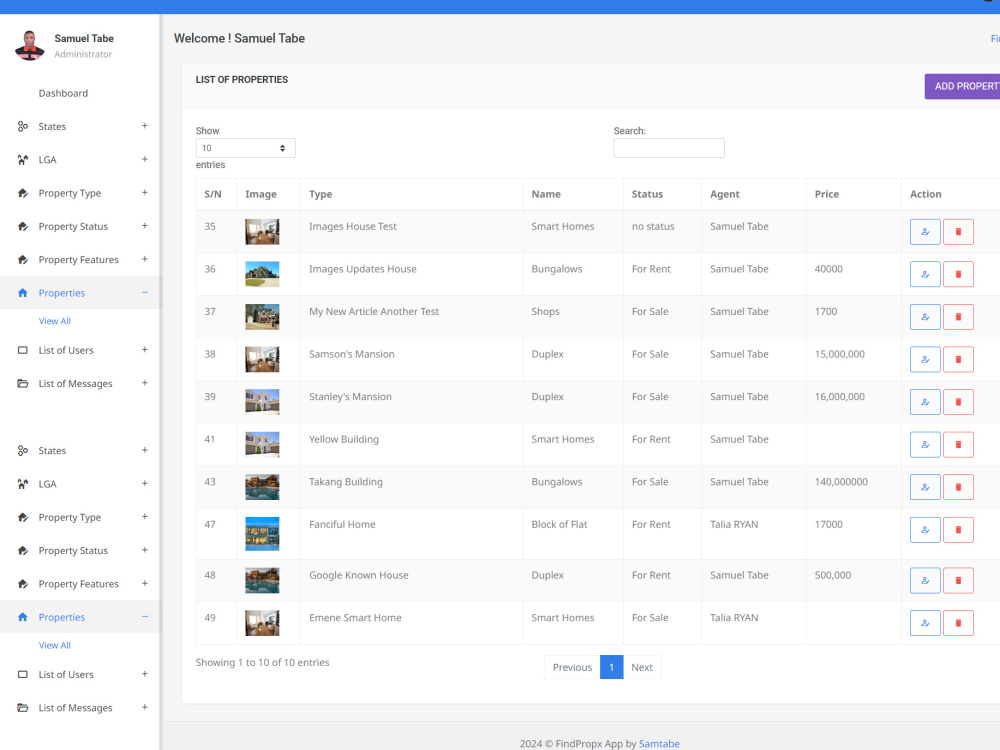This screenshot has width=1000, height=750.
Task: Open thumbnail of Samson's Mansion
Action: pyautogui.click(x=262, y=360)
